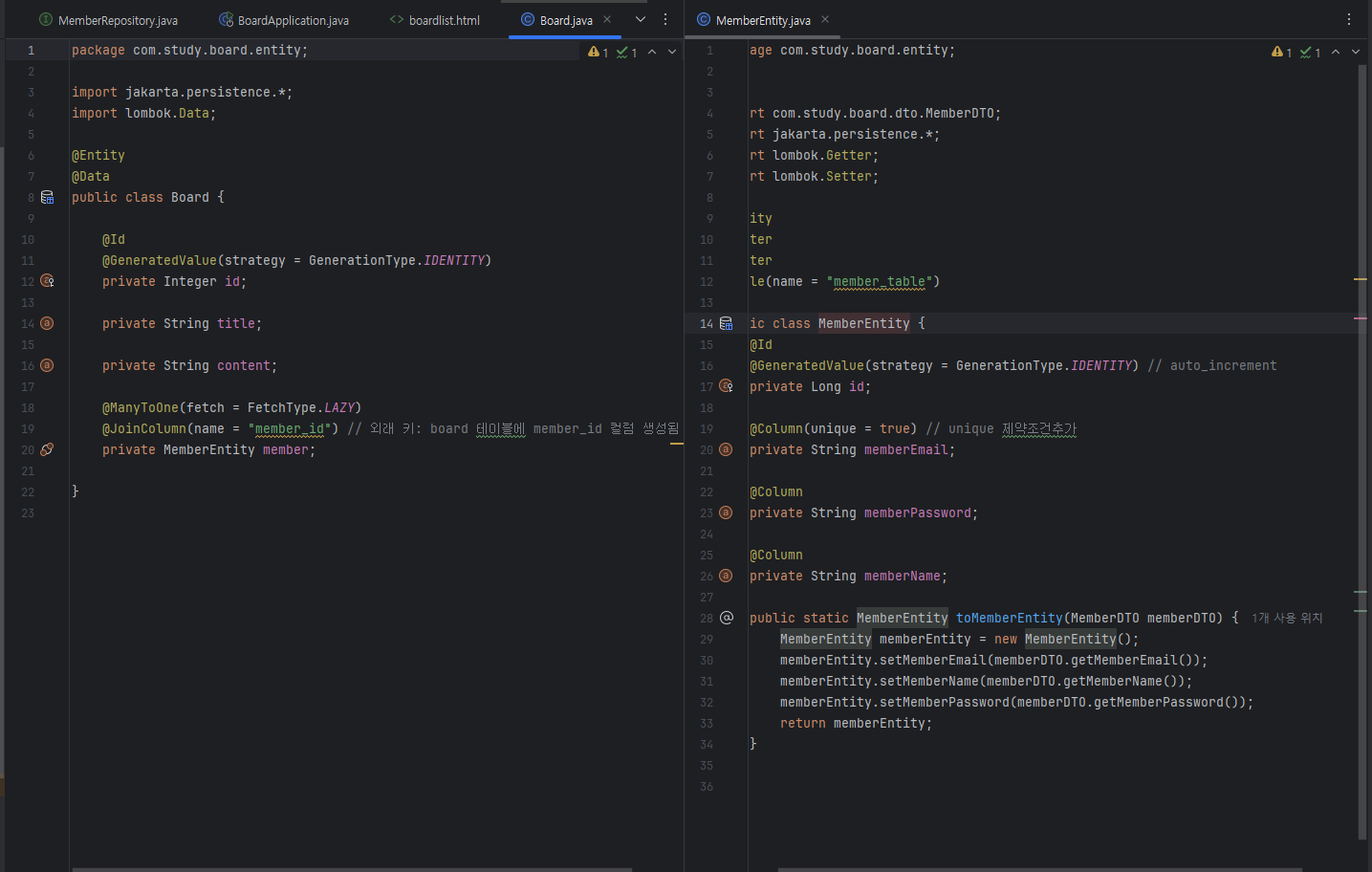
Task: Click 'return memberEntity;' statement
Action: (x=856, y=723)
